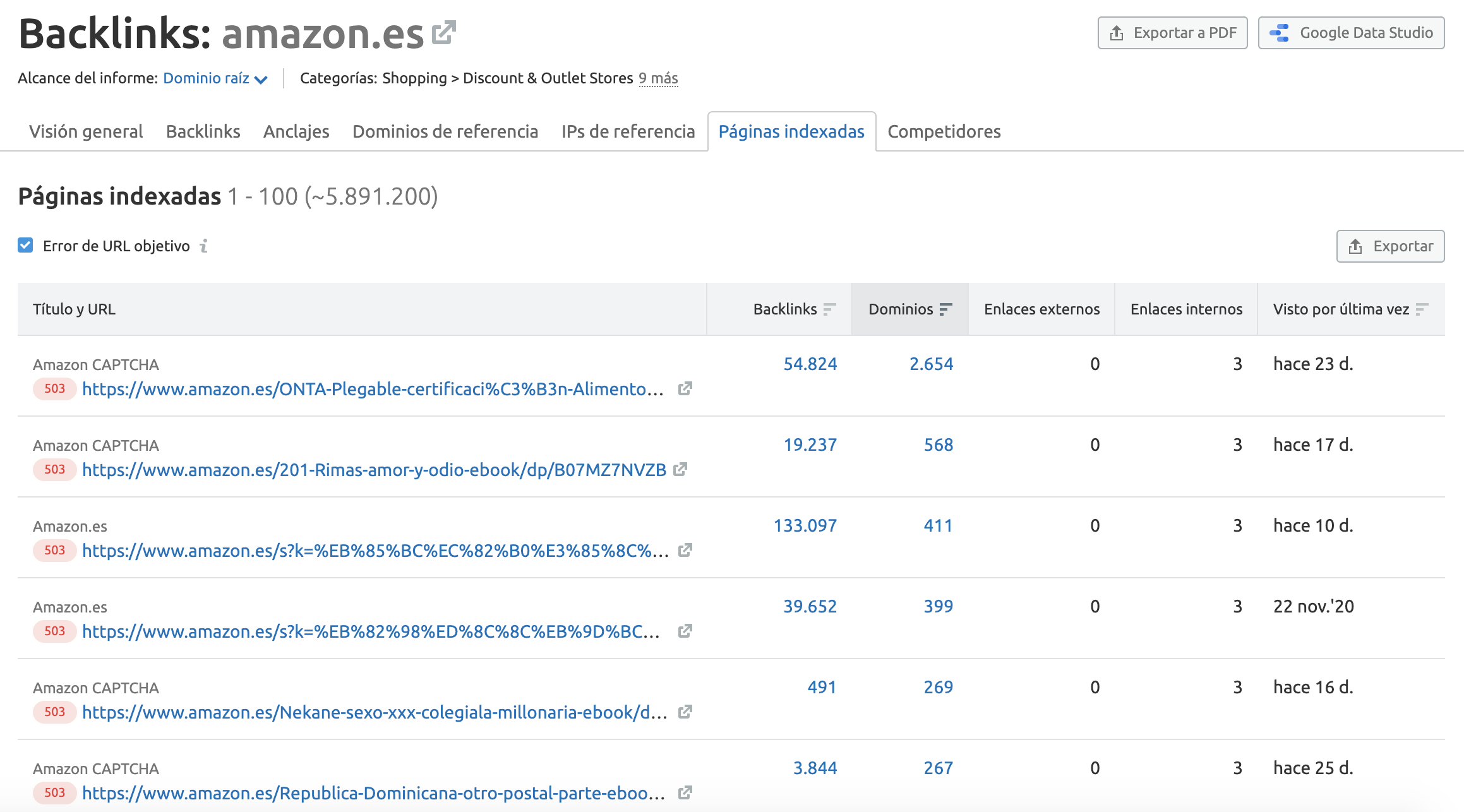1464x812 pixels.
Task: Click 'hace 23 d.' last seen value
Action: (1314, 364)
